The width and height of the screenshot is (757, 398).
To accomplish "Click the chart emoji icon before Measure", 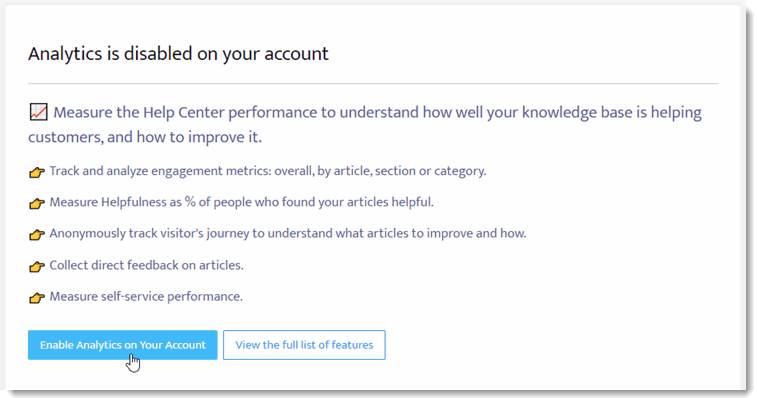I will tap(39, 112).
